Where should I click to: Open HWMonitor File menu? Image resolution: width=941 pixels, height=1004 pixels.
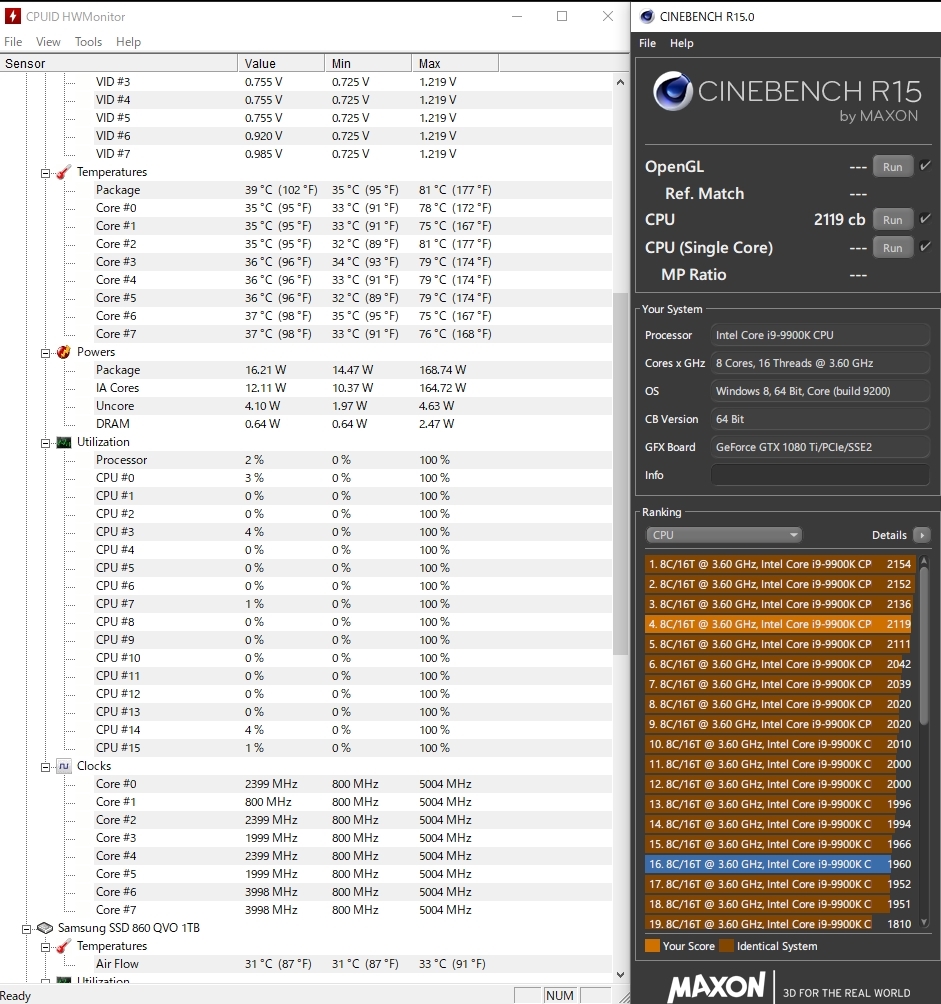[x=13, y=42]
